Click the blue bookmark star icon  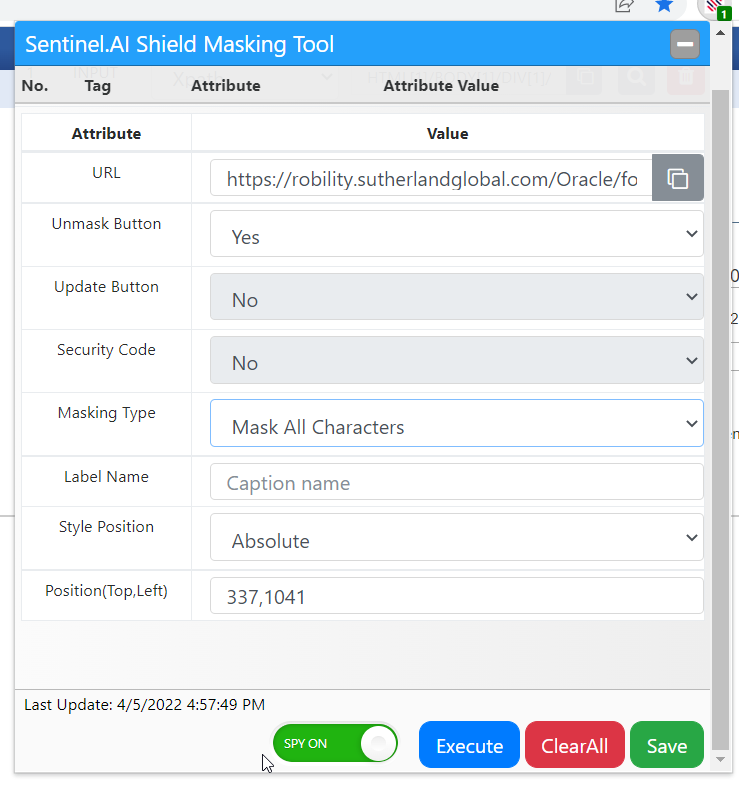pos(664,6)
